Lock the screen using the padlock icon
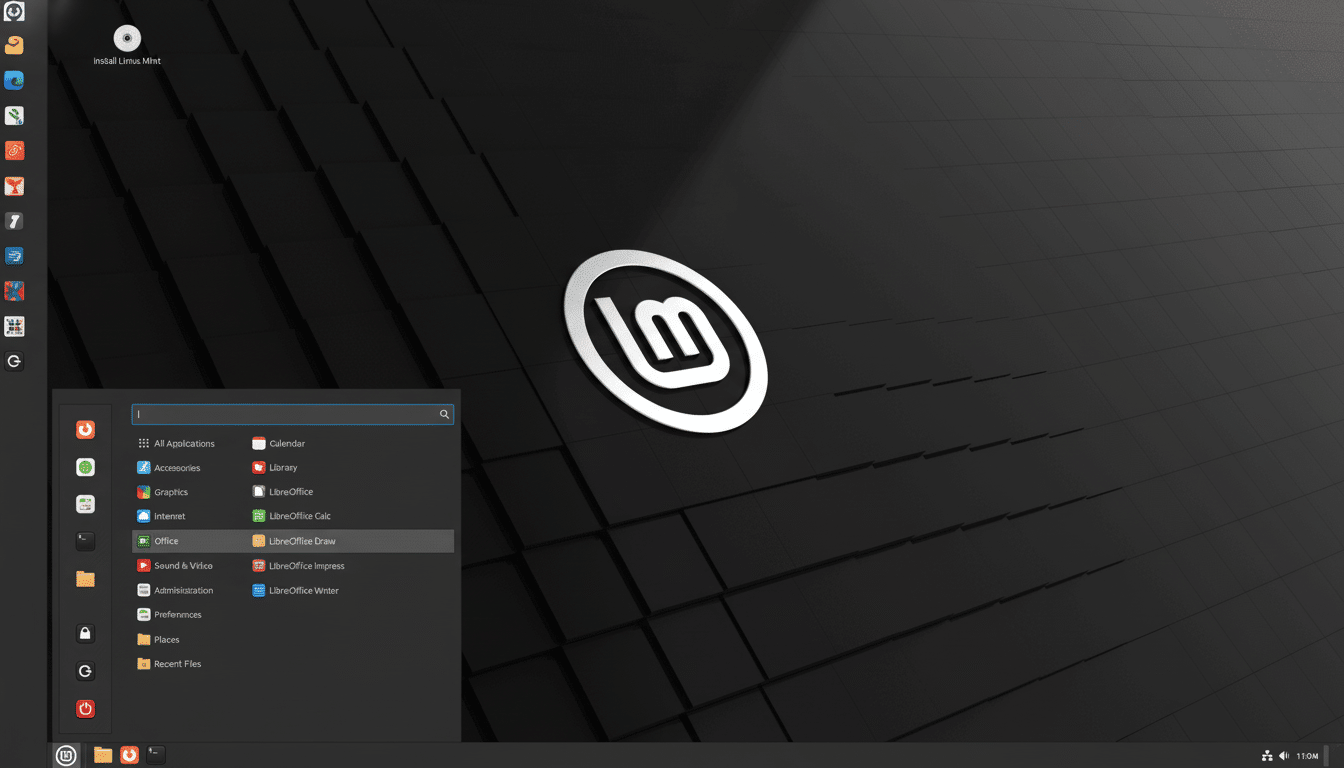 point(85,632)
